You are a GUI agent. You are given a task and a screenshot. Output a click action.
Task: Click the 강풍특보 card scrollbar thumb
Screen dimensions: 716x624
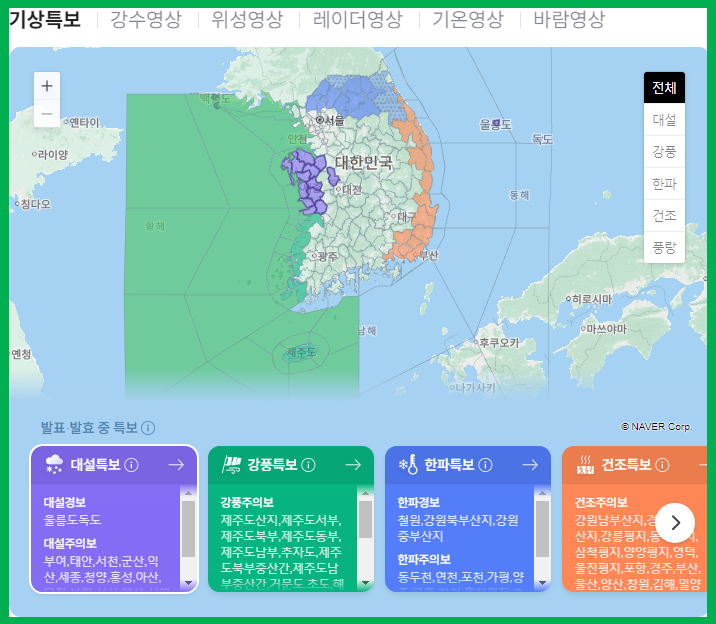point(365,520)
